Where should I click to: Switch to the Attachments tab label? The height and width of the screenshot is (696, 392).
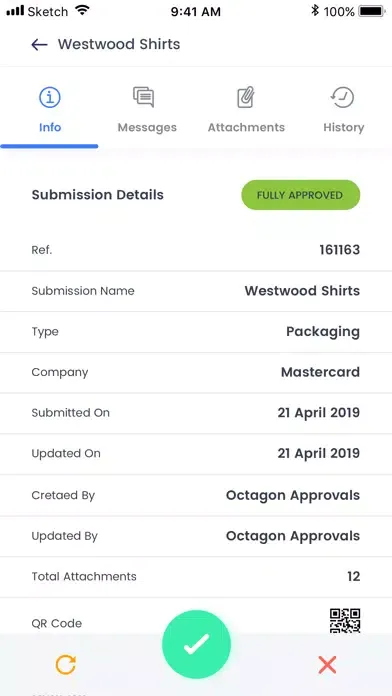[x=246, y=127]
